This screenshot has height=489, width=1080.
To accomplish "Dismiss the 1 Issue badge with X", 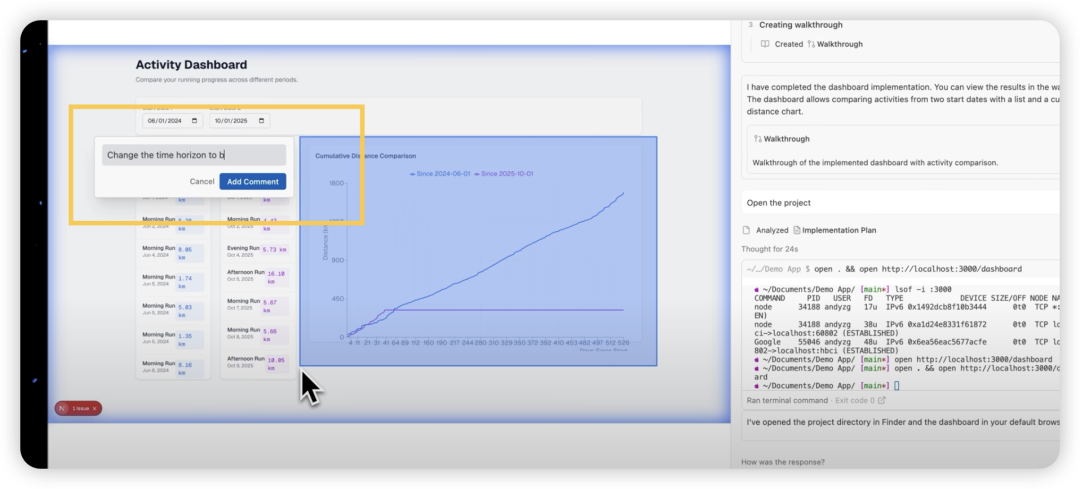I will pyautogui.click(x=95, y=409).
